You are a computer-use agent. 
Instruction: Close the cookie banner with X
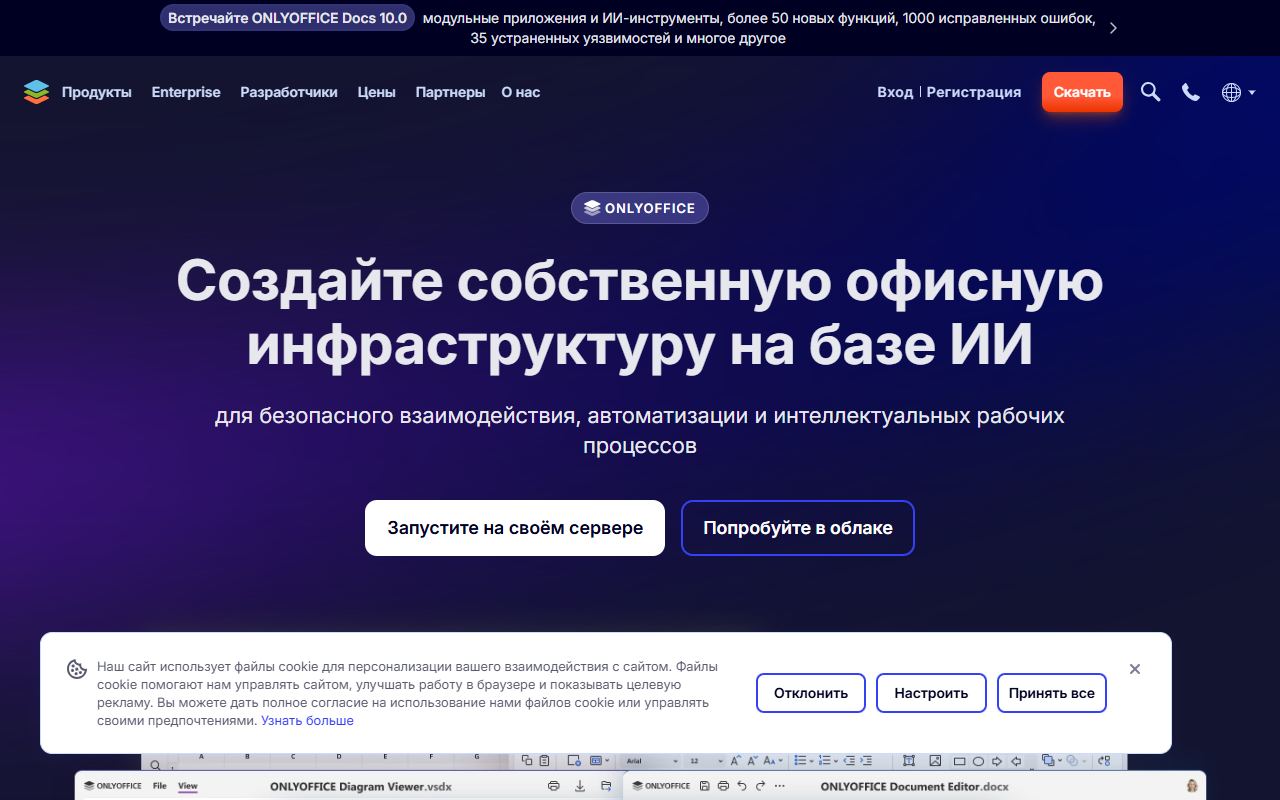pos(1135,669)
